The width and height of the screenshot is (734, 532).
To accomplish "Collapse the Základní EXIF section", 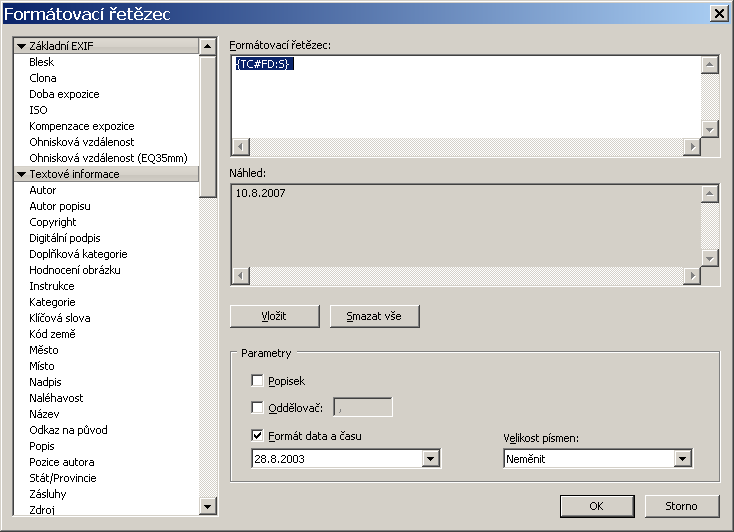I will click(21, 46).
